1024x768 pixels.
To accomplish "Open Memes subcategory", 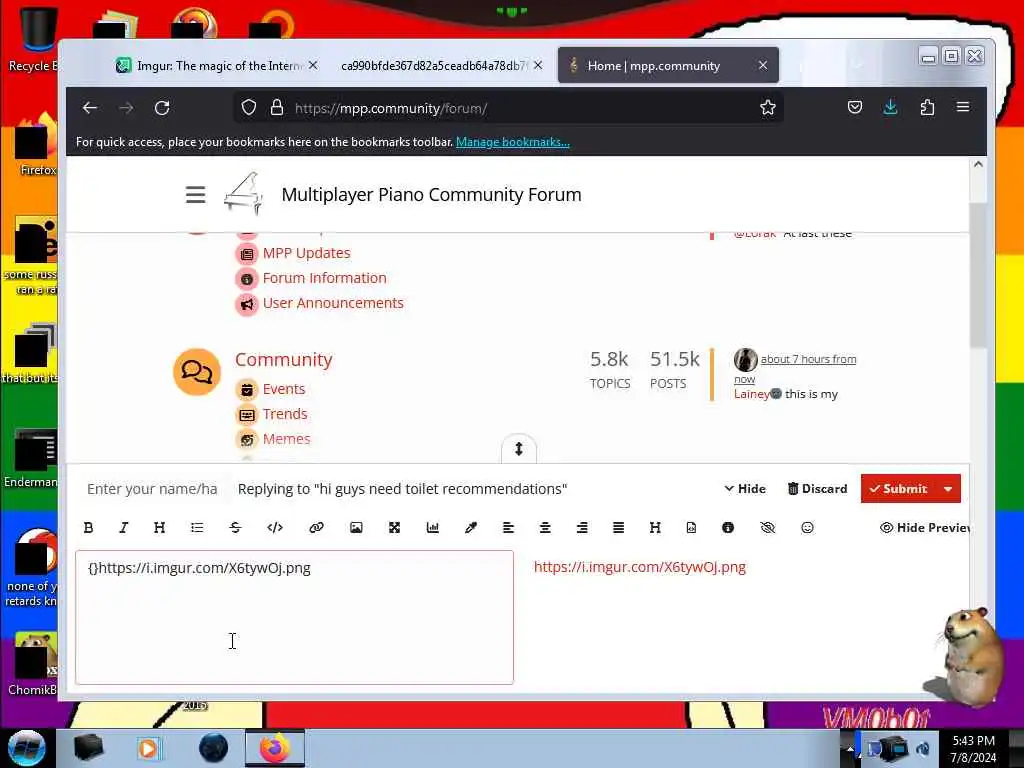I will click(286, 439).
